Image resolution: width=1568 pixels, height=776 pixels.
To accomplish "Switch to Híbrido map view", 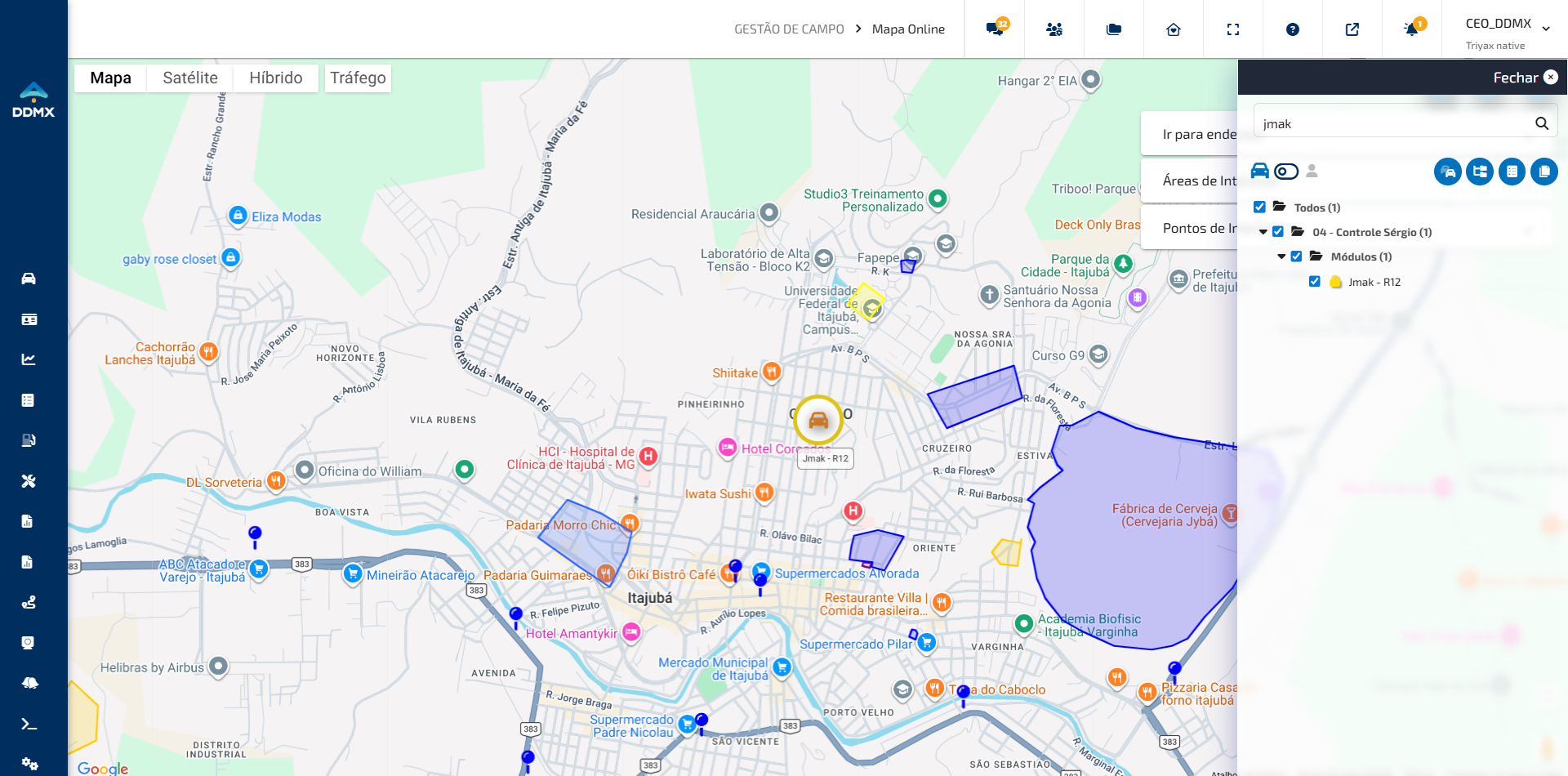I will (276, 78).
